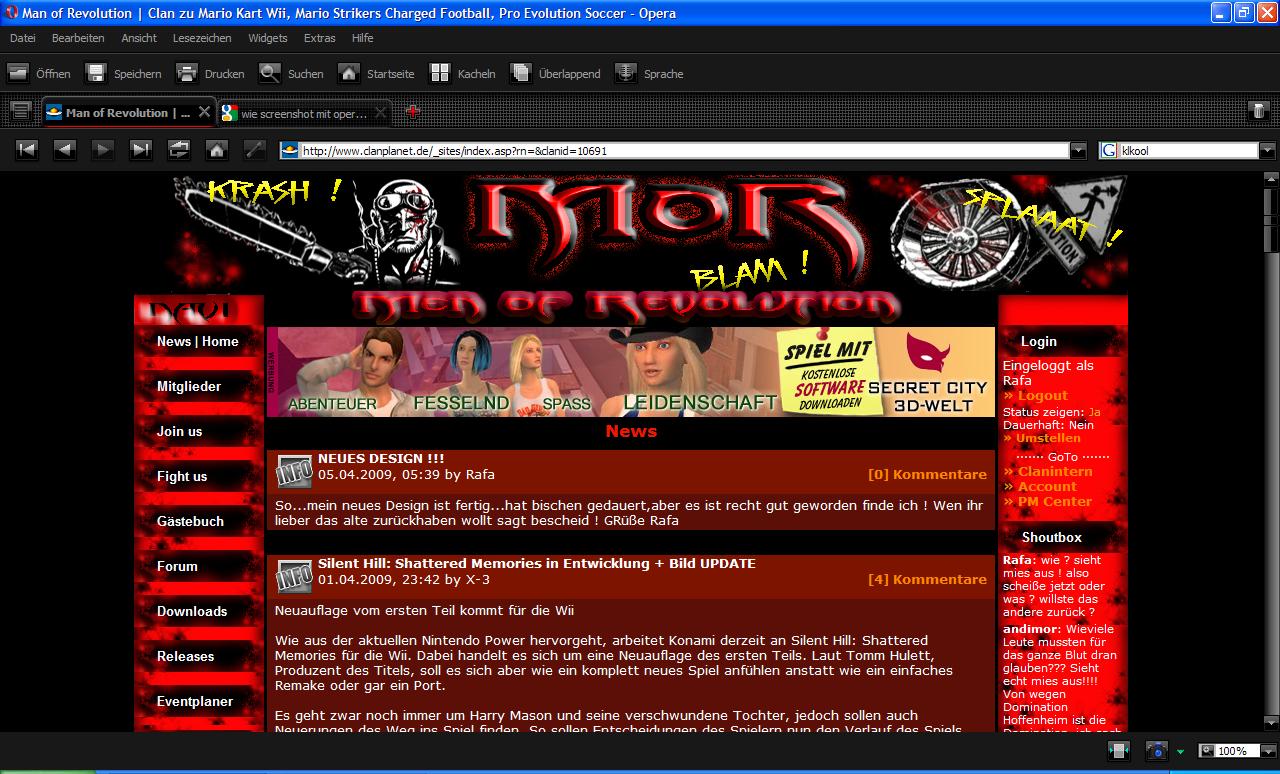
Task: Go to the browser Home icon
Action: point(216,150)
